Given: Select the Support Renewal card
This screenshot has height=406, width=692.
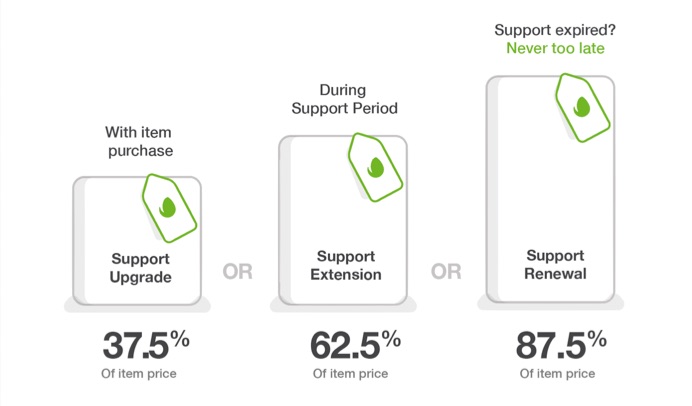Looking at the screenshot, I should pos(550,189).
